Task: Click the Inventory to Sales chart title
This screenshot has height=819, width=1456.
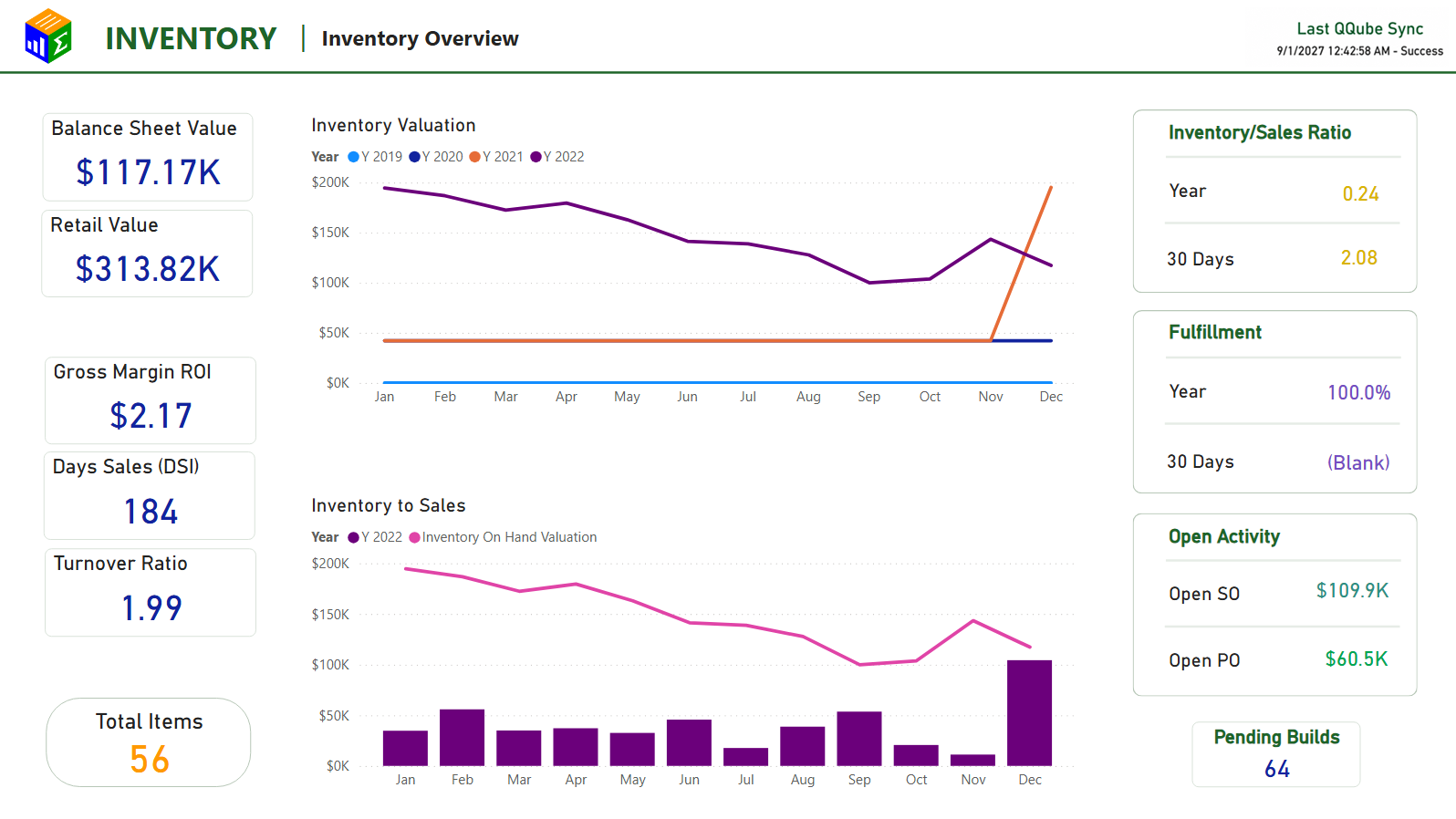Action: (389, 505)
